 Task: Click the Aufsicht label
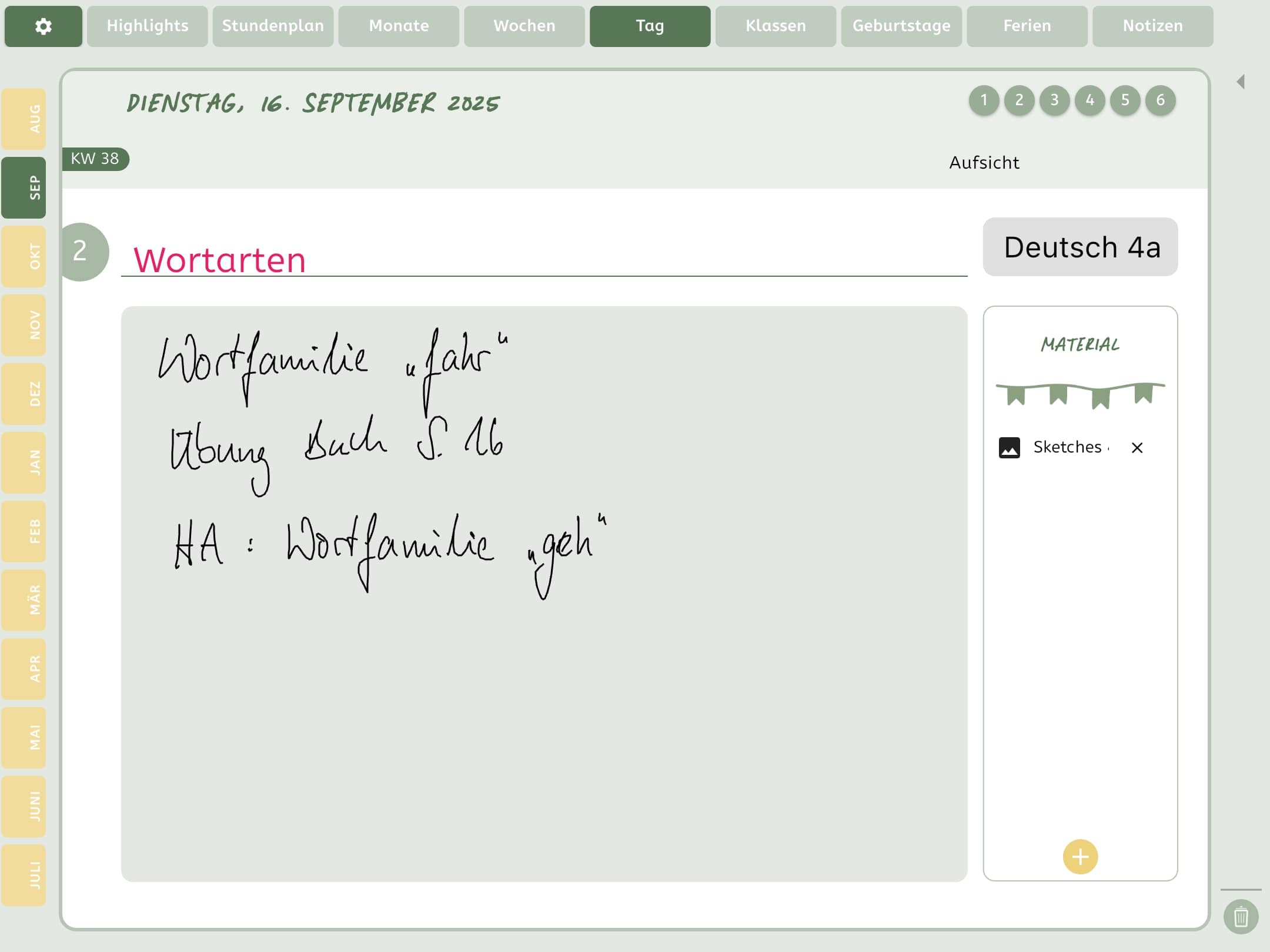point(984,162)
